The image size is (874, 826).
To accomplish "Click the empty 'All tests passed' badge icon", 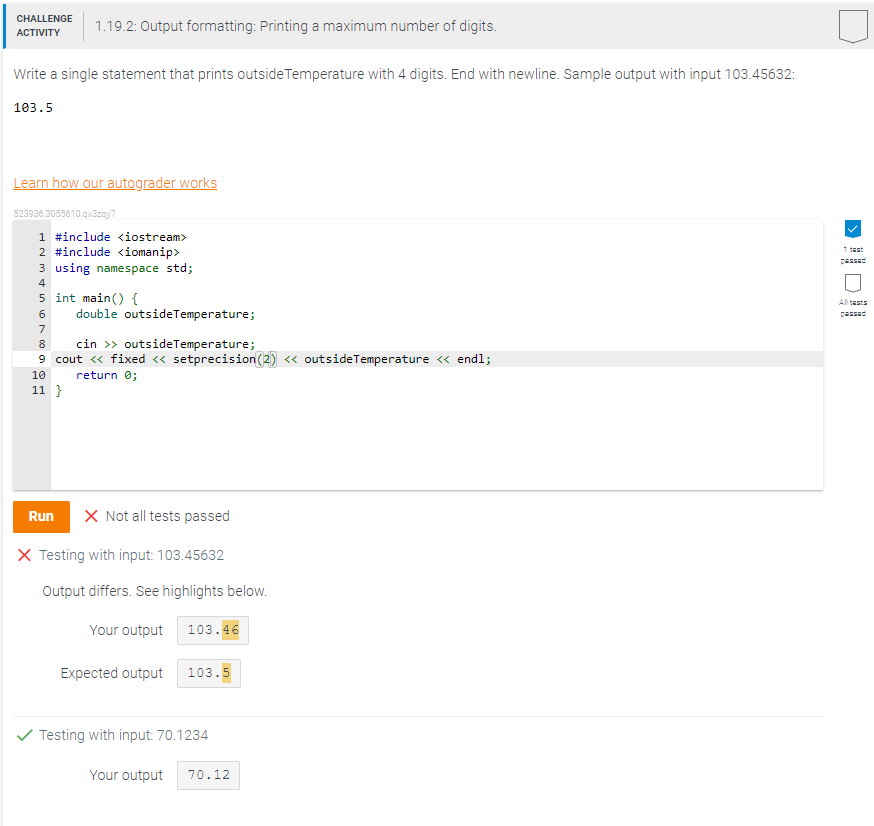I will (x=852, y=284).
